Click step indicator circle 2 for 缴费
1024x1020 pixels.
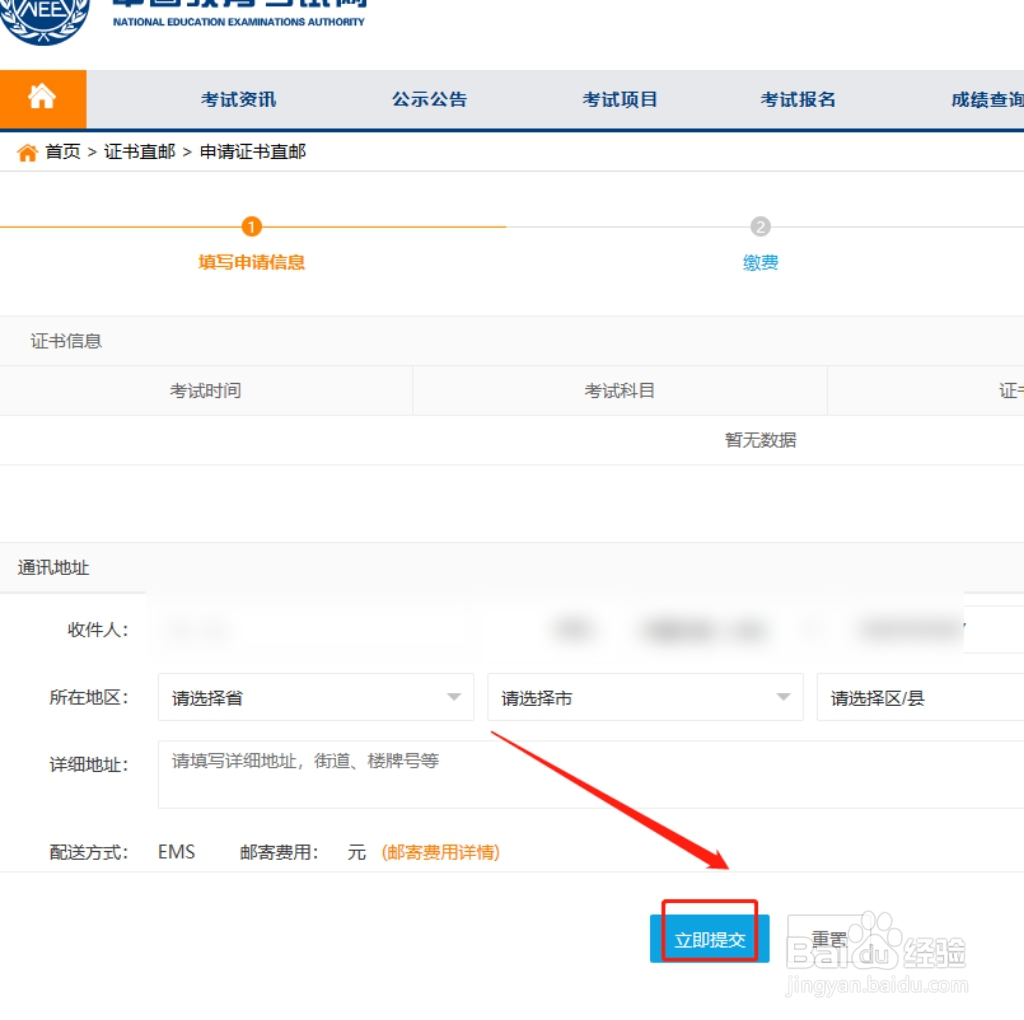pyautogui.click(x=761, y=227)
